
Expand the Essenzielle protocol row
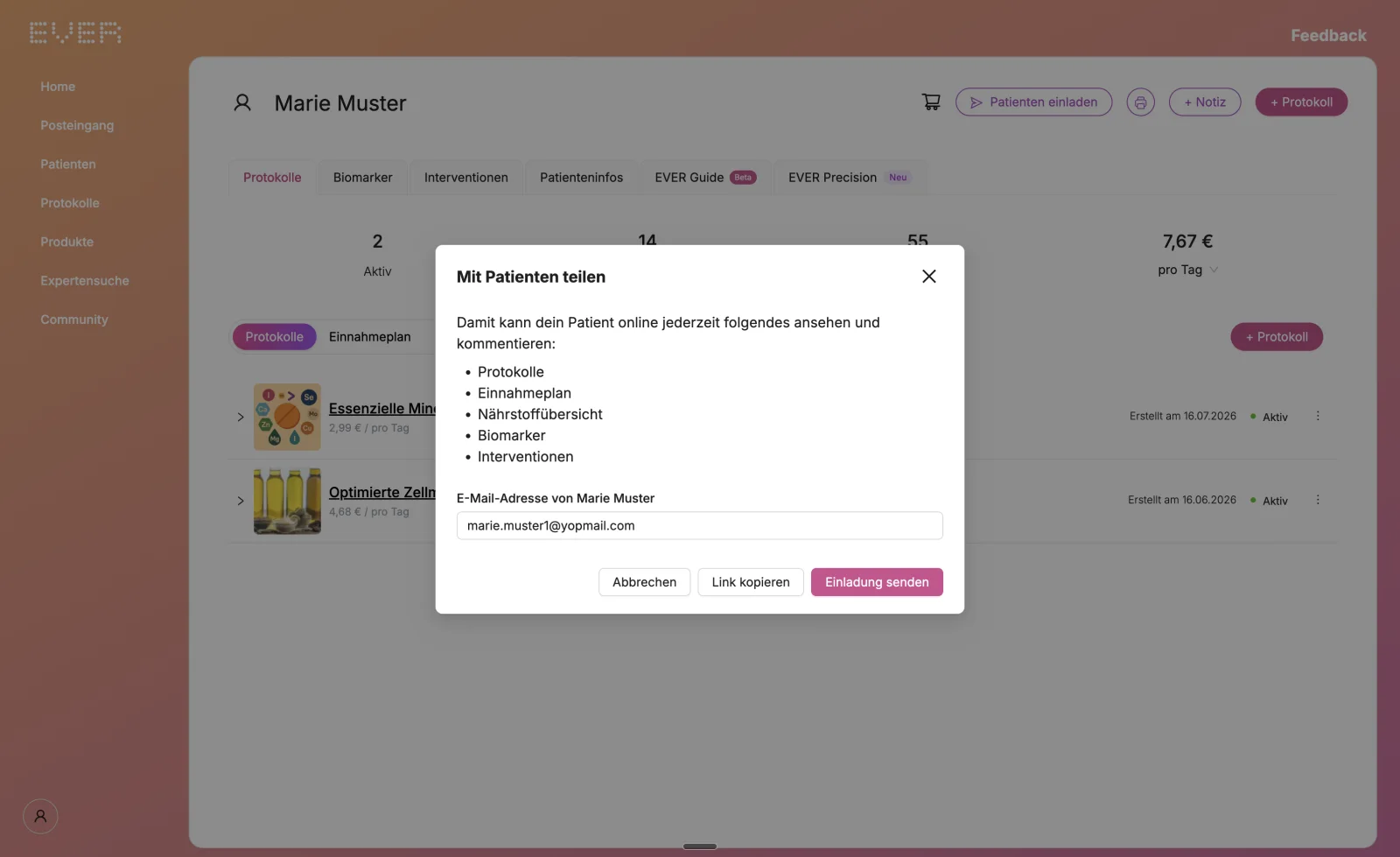click(x=241, y=417)
